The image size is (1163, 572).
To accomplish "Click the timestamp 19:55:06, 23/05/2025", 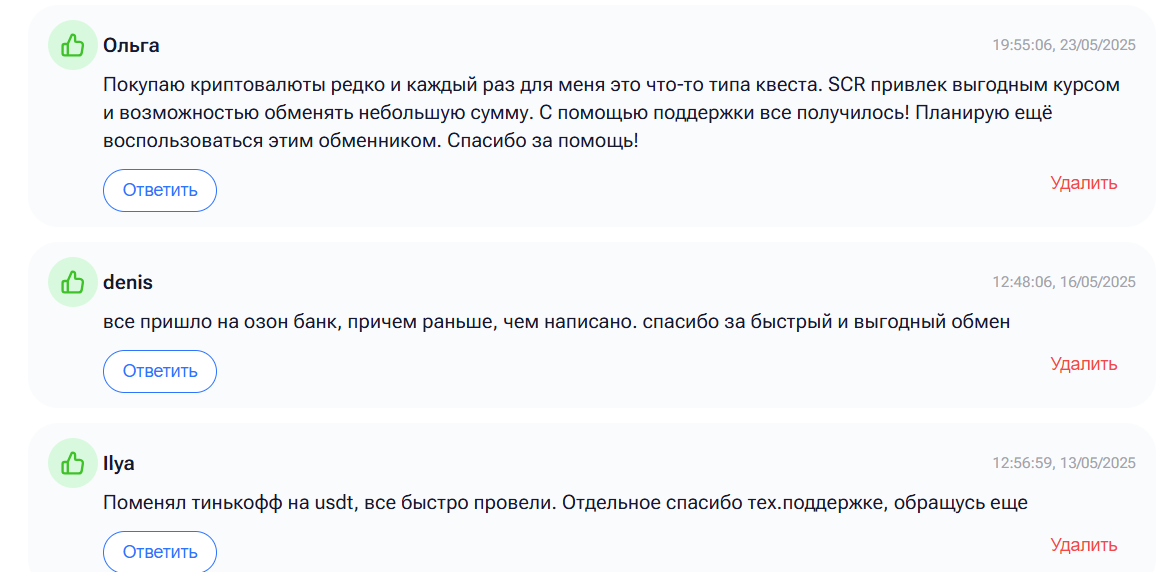I will pos(1064,45).
